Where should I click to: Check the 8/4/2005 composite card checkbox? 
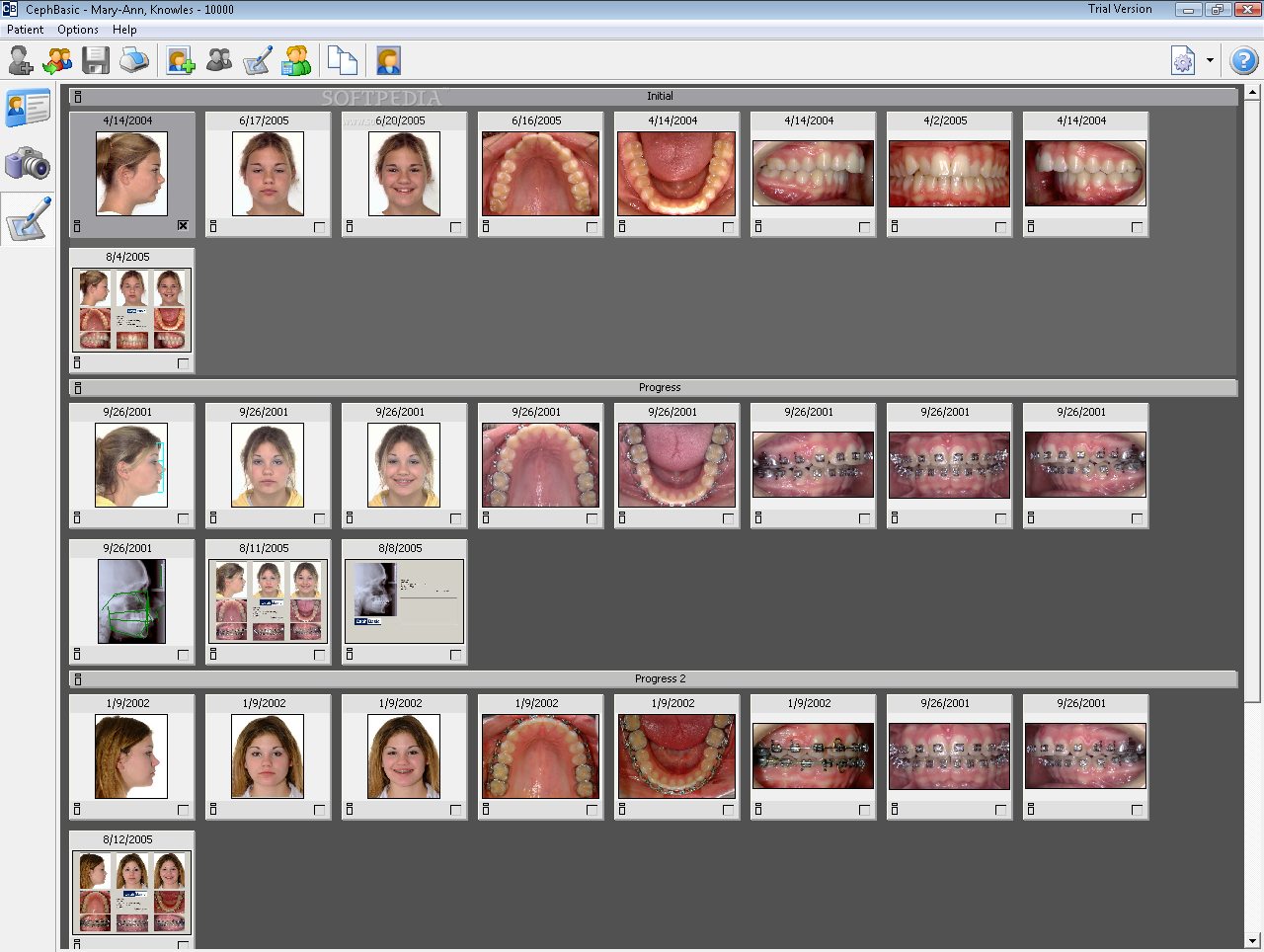click(x=183, y=363)
